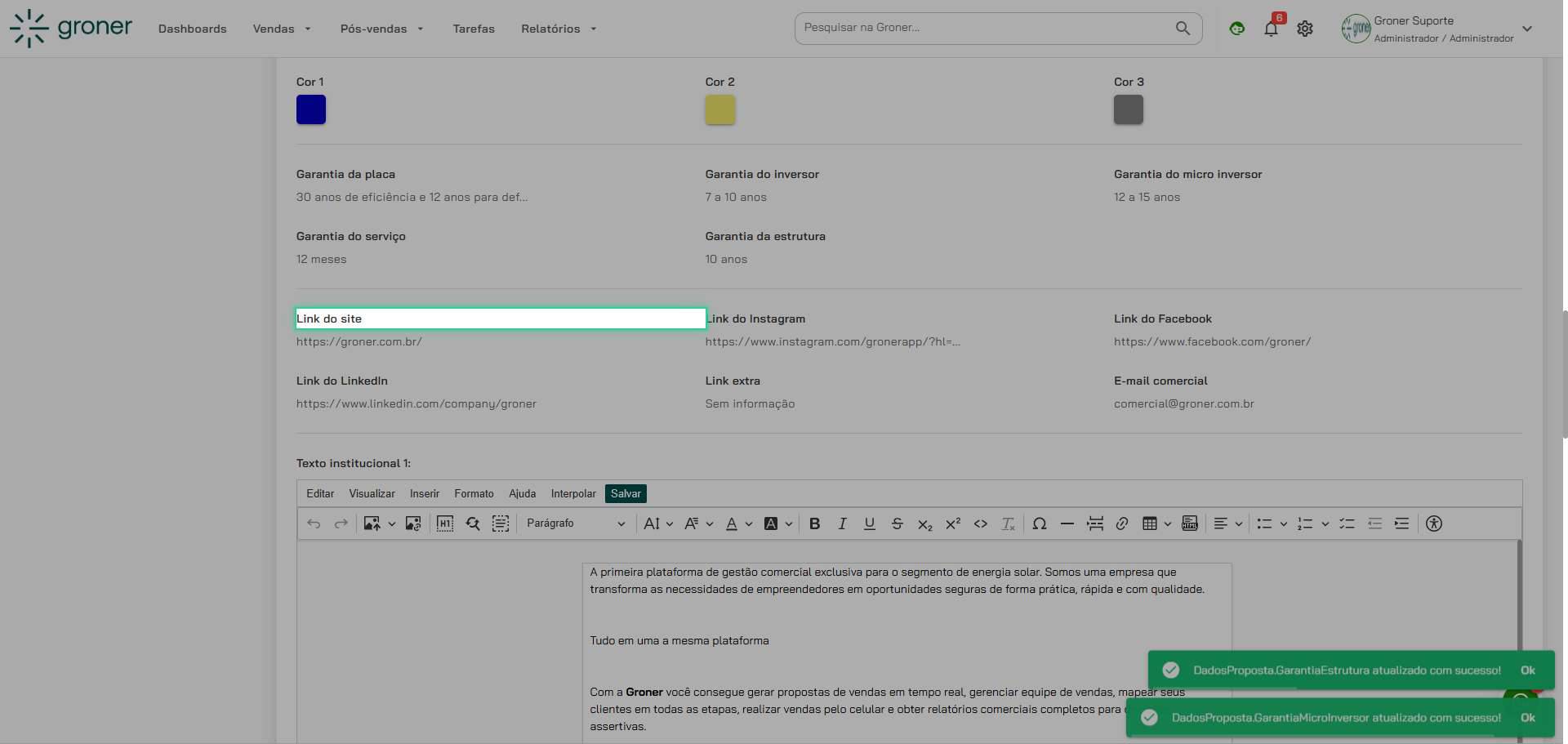
Task: Click the select all icon
Action: [501, 523]
